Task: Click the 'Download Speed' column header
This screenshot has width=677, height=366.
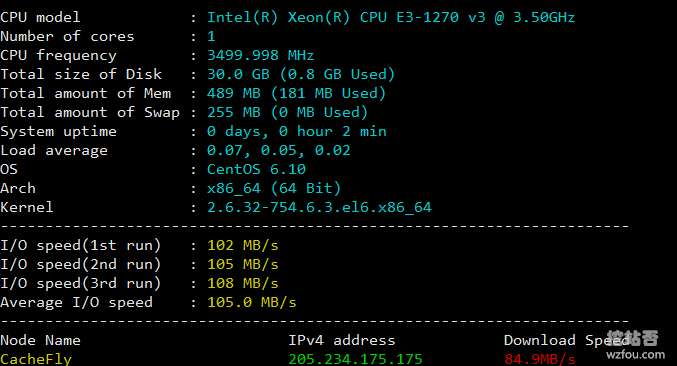Action: [566, 340]
